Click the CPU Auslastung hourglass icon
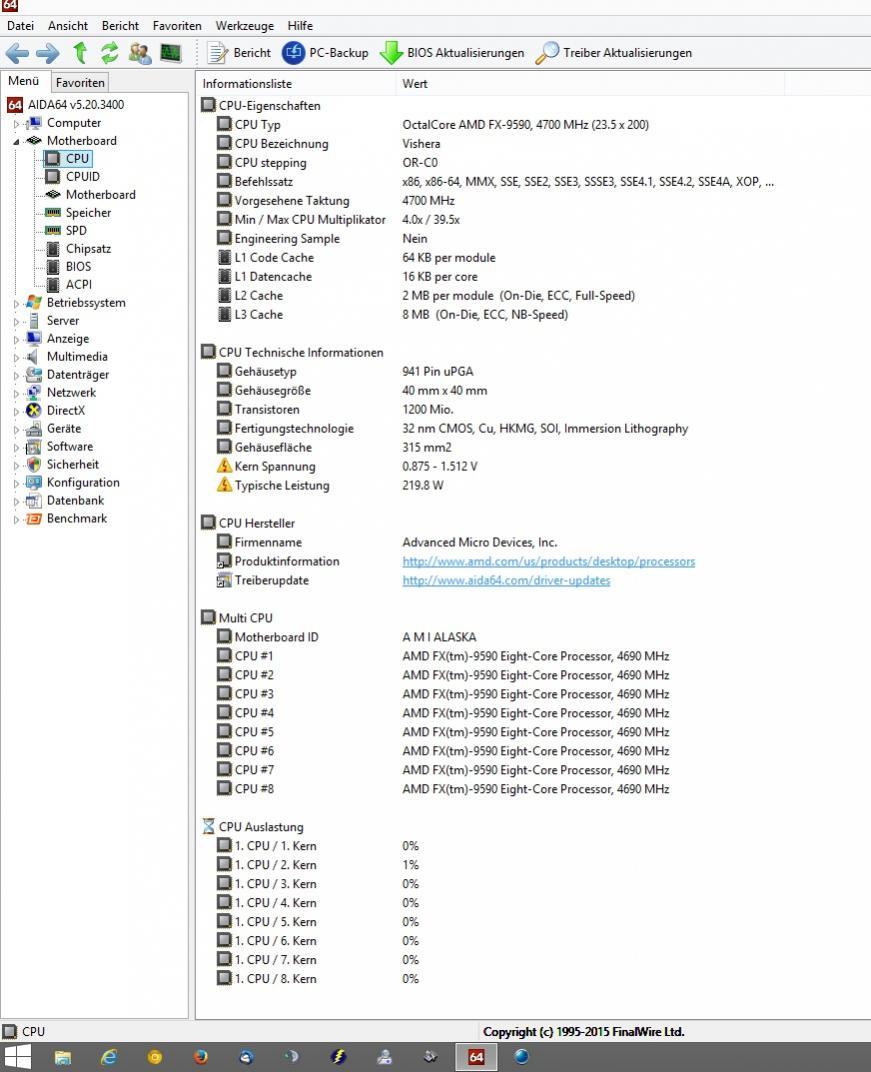This screenshot has width=871, height=1072. click(x=209, y=826)
